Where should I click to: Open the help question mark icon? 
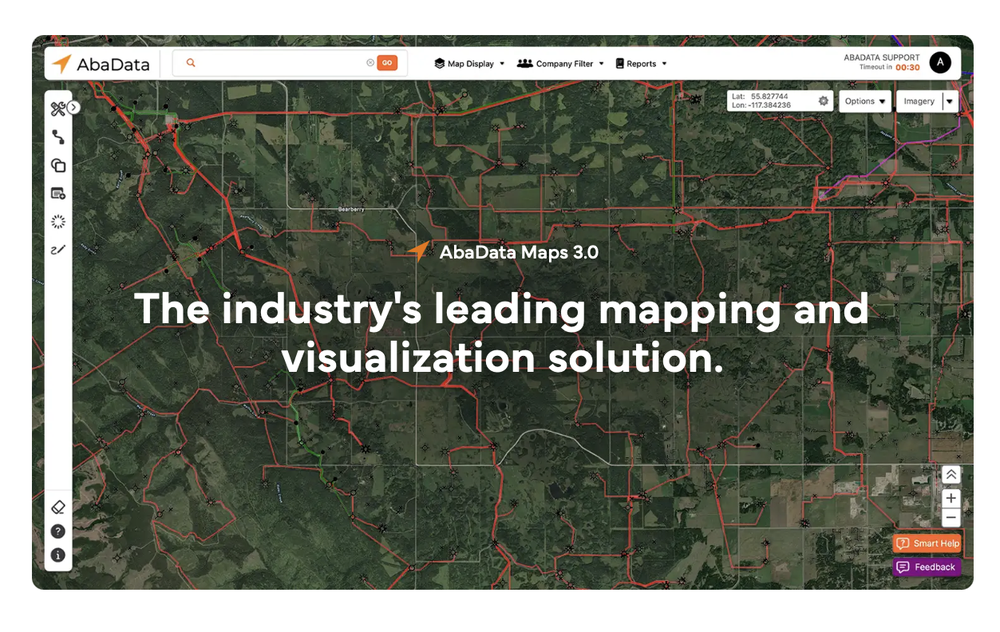click(57, 532)
